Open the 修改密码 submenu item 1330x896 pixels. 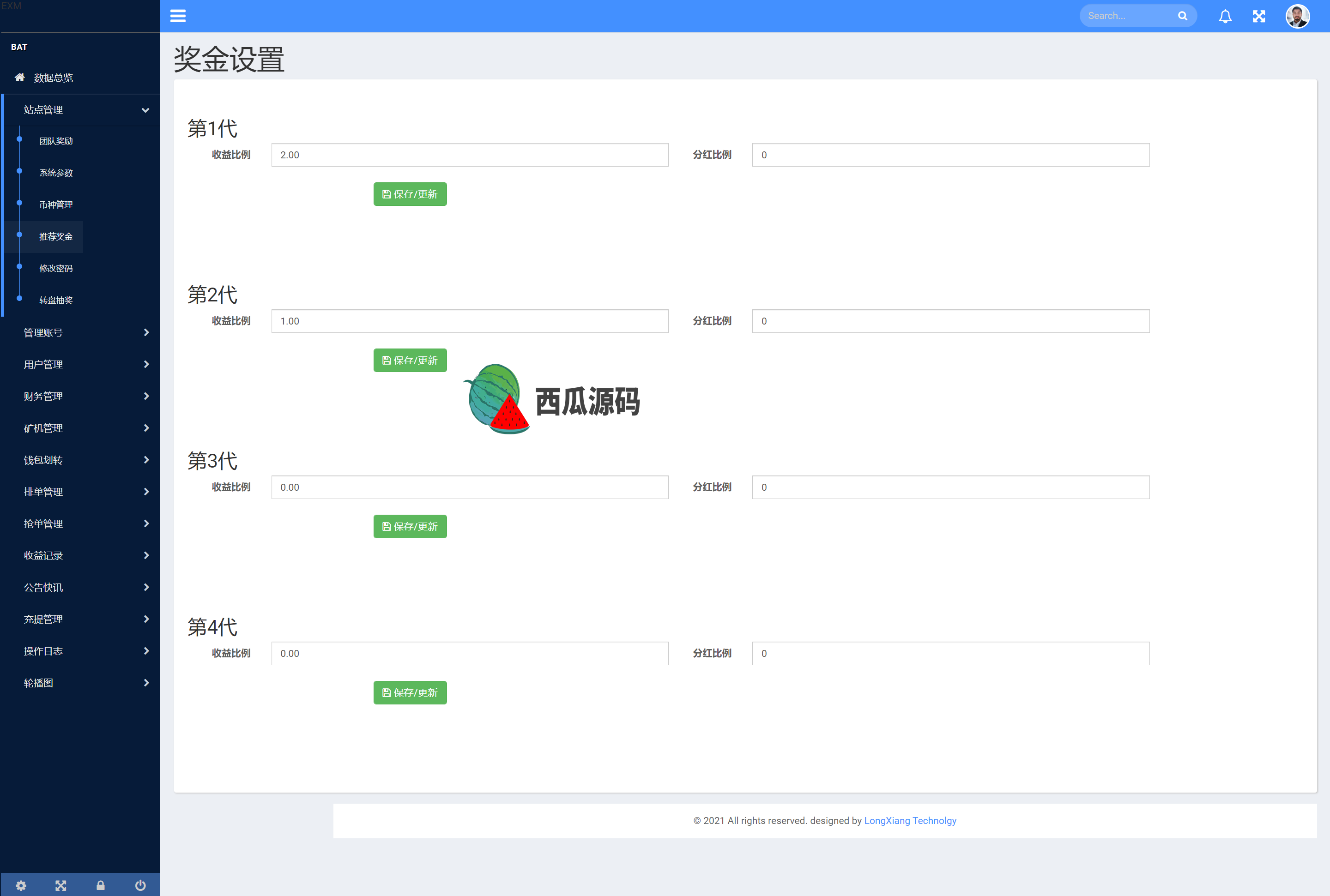[56, 269]
